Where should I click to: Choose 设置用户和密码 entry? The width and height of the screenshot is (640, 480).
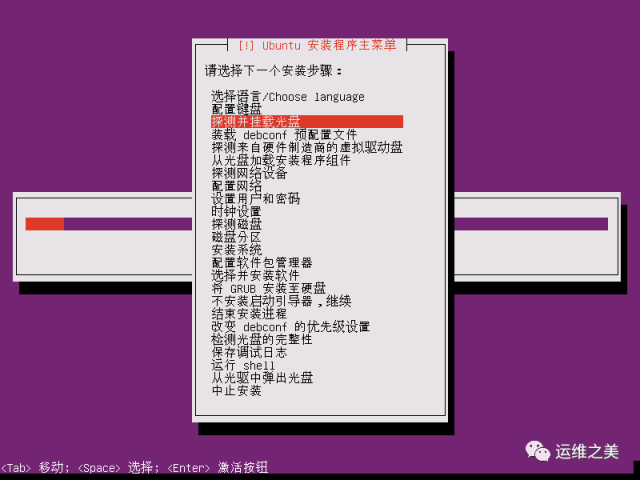click(x=256, y=198)
